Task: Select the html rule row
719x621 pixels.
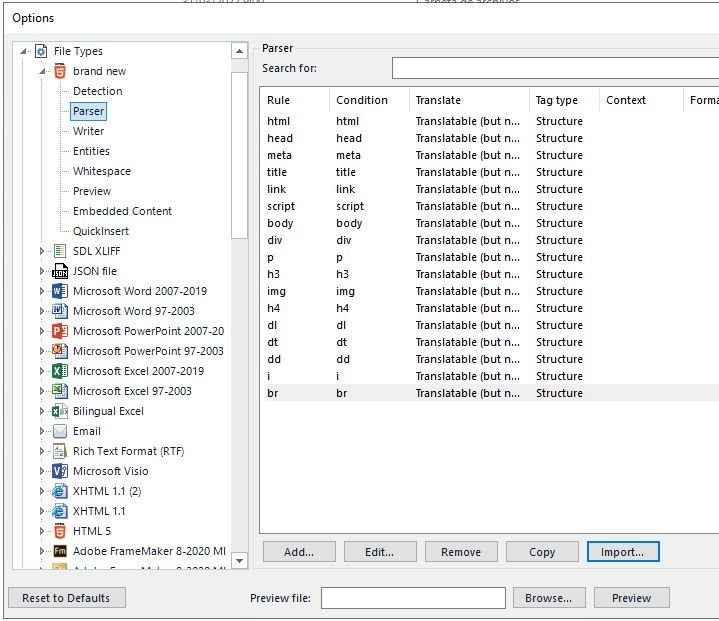Action: coord(492,121)
